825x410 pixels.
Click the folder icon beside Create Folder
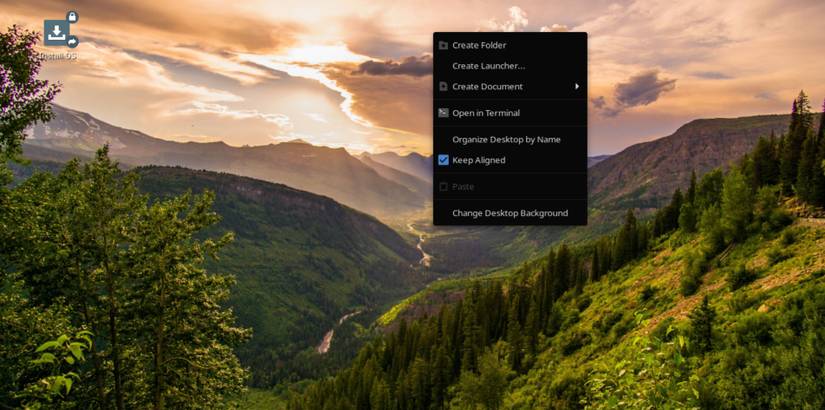(443, 45)
